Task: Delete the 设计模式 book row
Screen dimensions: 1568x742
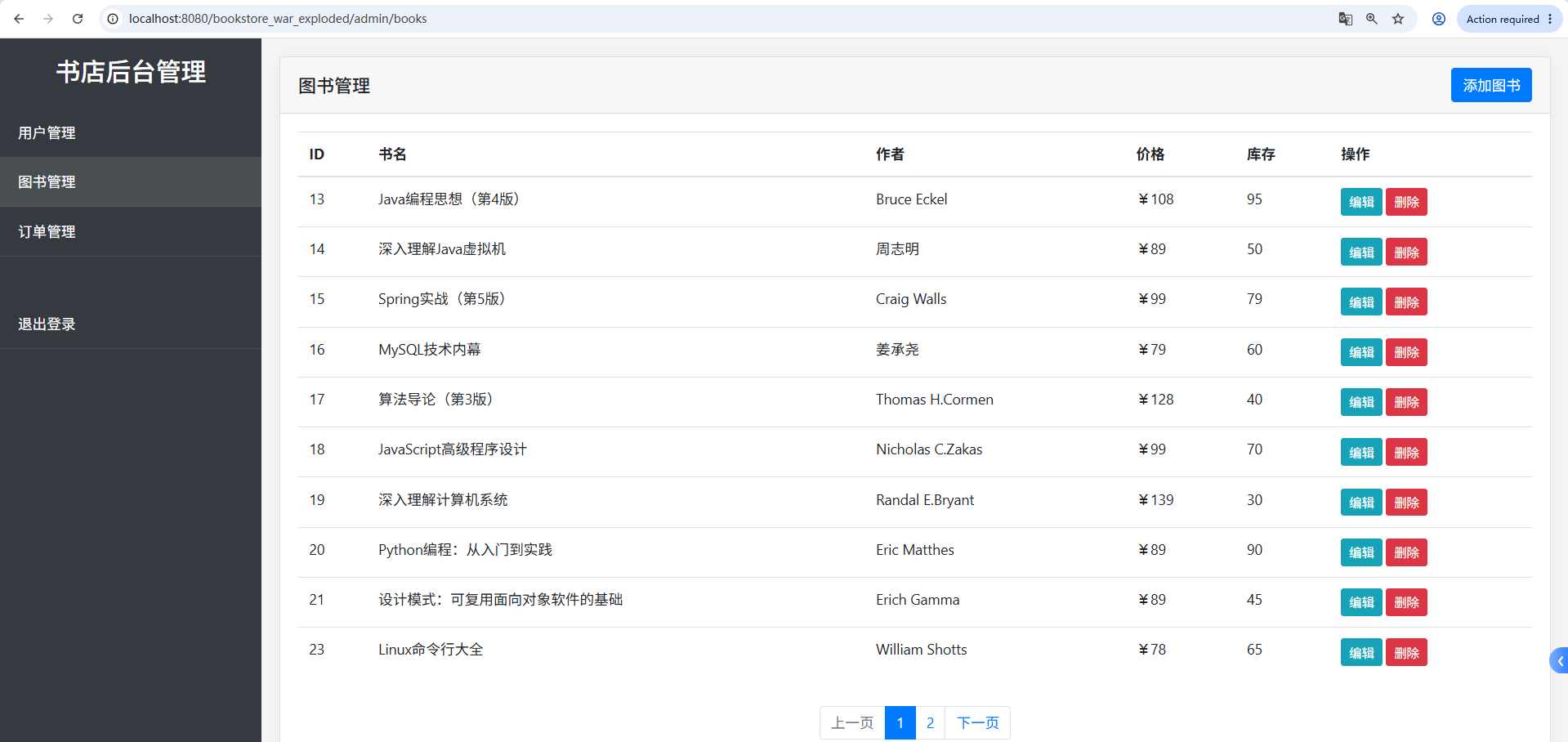Action: [x=1406, y=602]
